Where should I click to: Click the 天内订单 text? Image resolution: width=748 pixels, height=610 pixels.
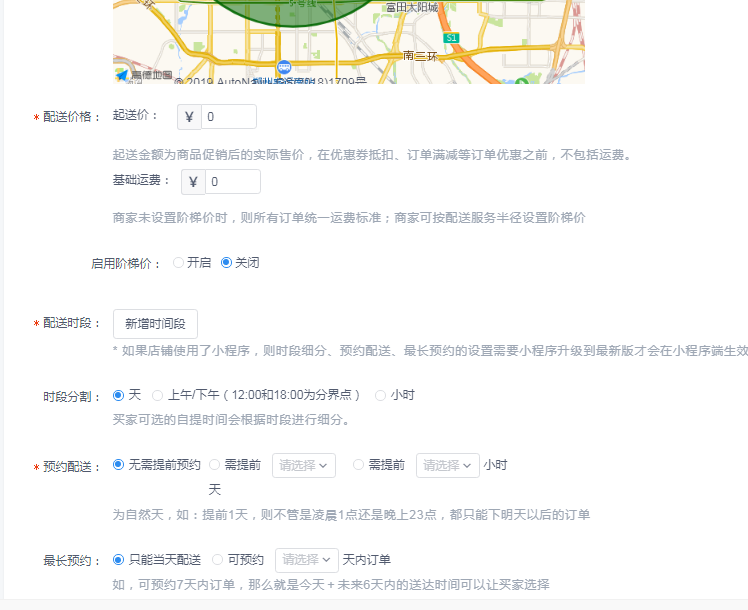[x=366, y=559]
